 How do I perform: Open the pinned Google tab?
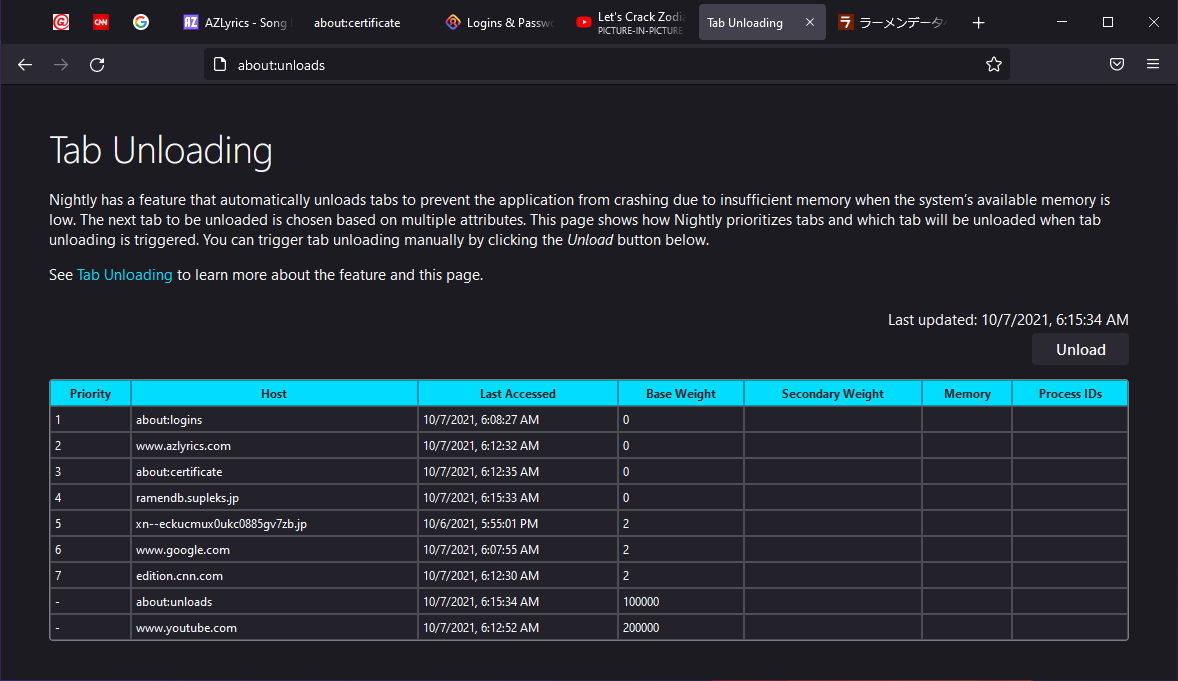(x=141, y=22)
